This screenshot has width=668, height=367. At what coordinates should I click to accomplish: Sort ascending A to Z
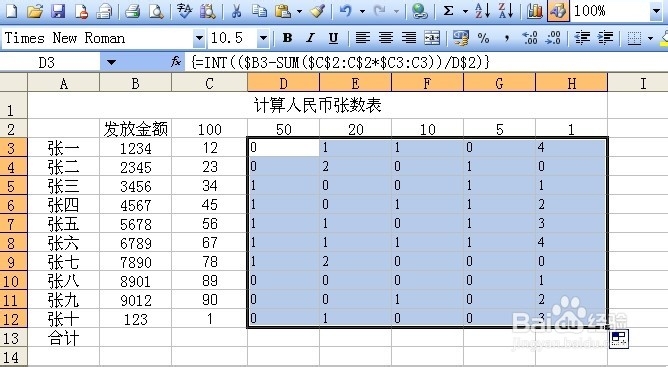click(x=482, y=11)
